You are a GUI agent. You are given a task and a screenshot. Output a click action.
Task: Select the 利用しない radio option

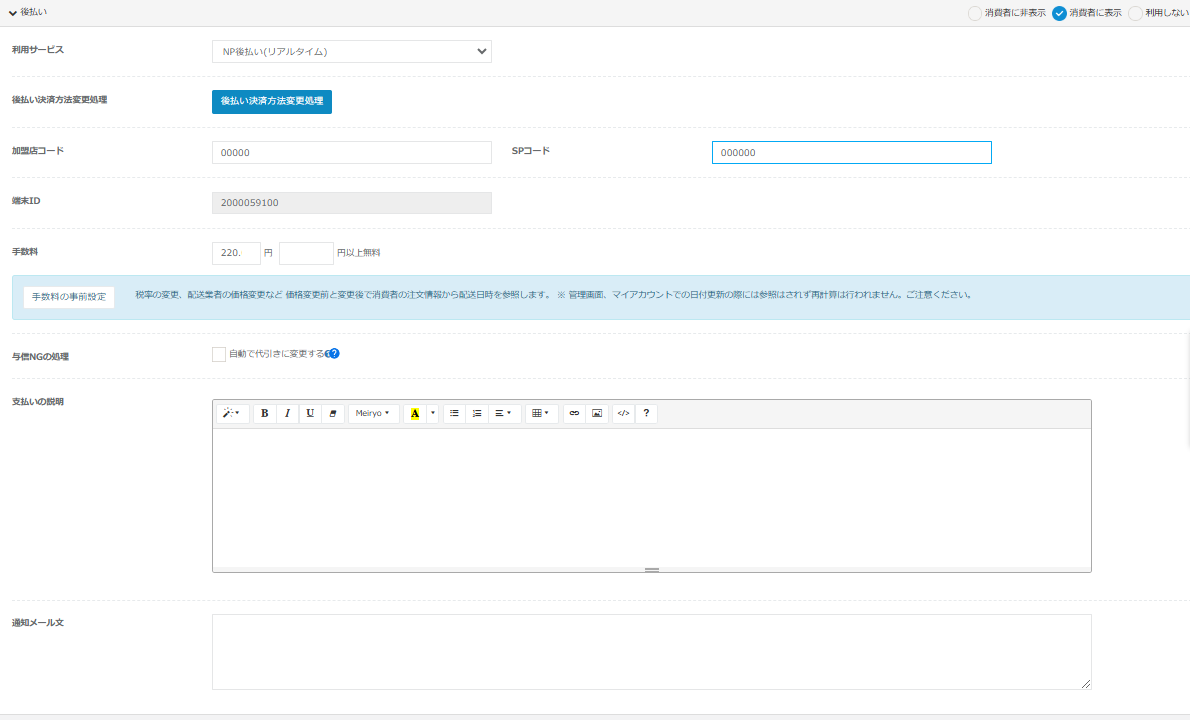pyautogui.click(x=1135, y=13)
